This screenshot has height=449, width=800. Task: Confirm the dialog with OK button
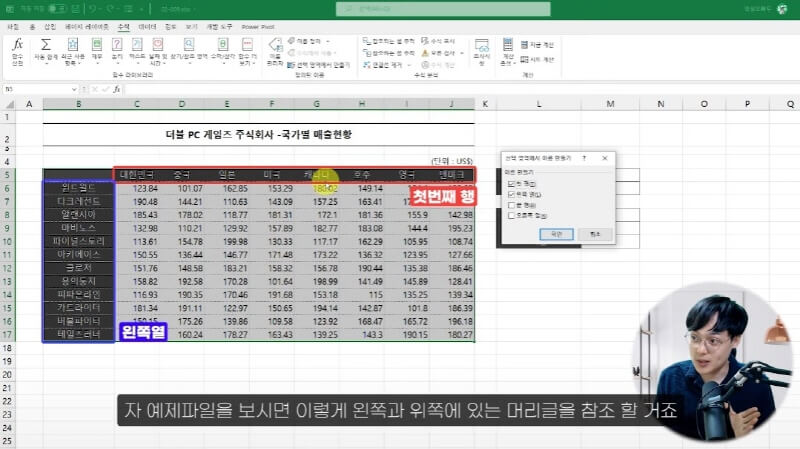pos(556,234)
